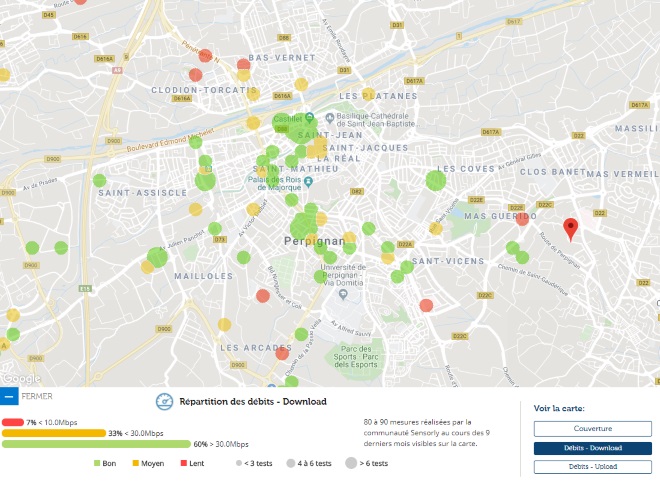Click the yellow Moyen legend swatch
The width and height of the screenshot is (660, 487).
coord(136,463)
